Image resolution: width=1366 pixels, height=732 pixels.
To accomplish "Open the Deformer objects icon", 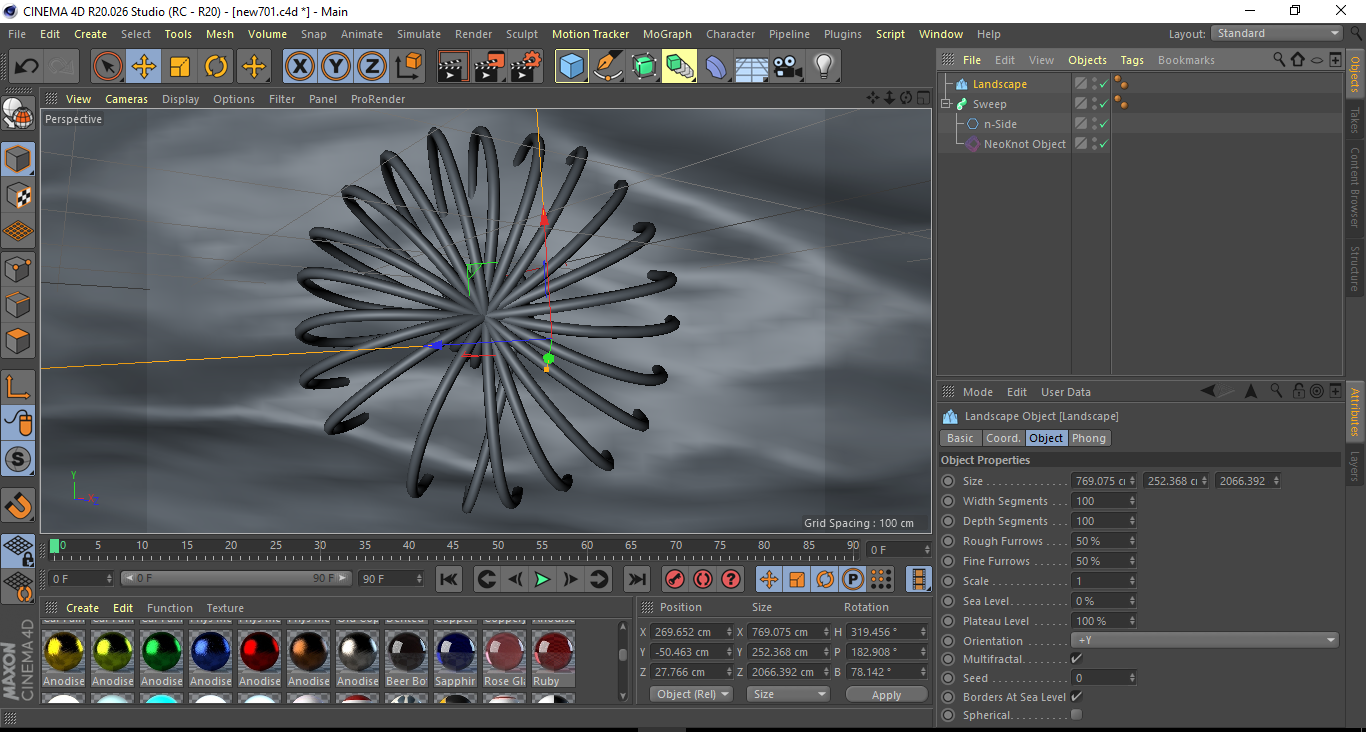I will click(x=716, y=67).
